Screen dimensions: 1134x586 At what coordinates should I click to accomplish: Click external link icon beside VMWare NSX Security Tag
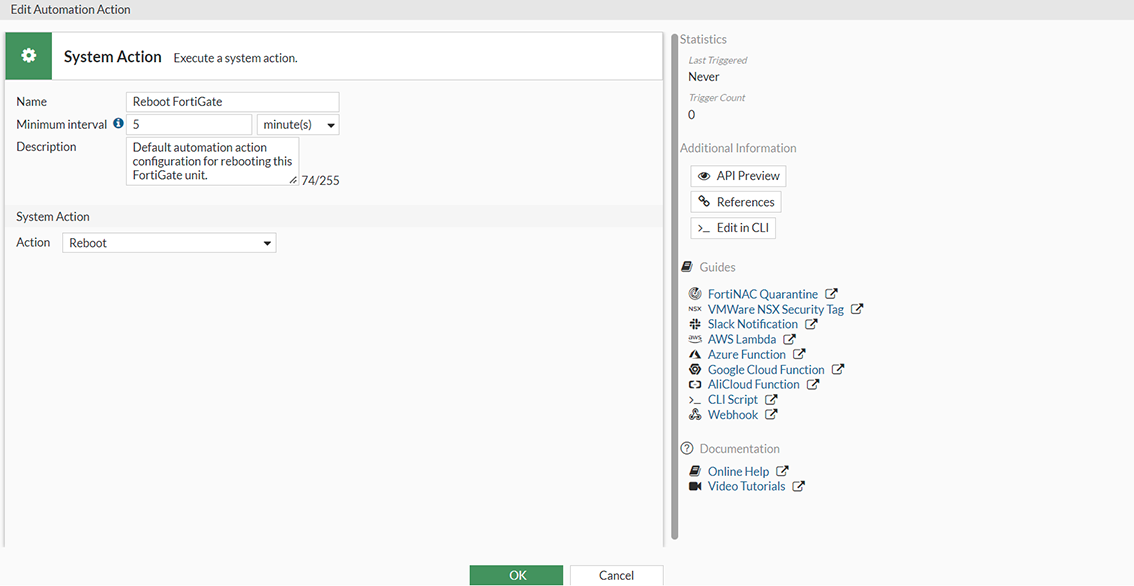857,309
